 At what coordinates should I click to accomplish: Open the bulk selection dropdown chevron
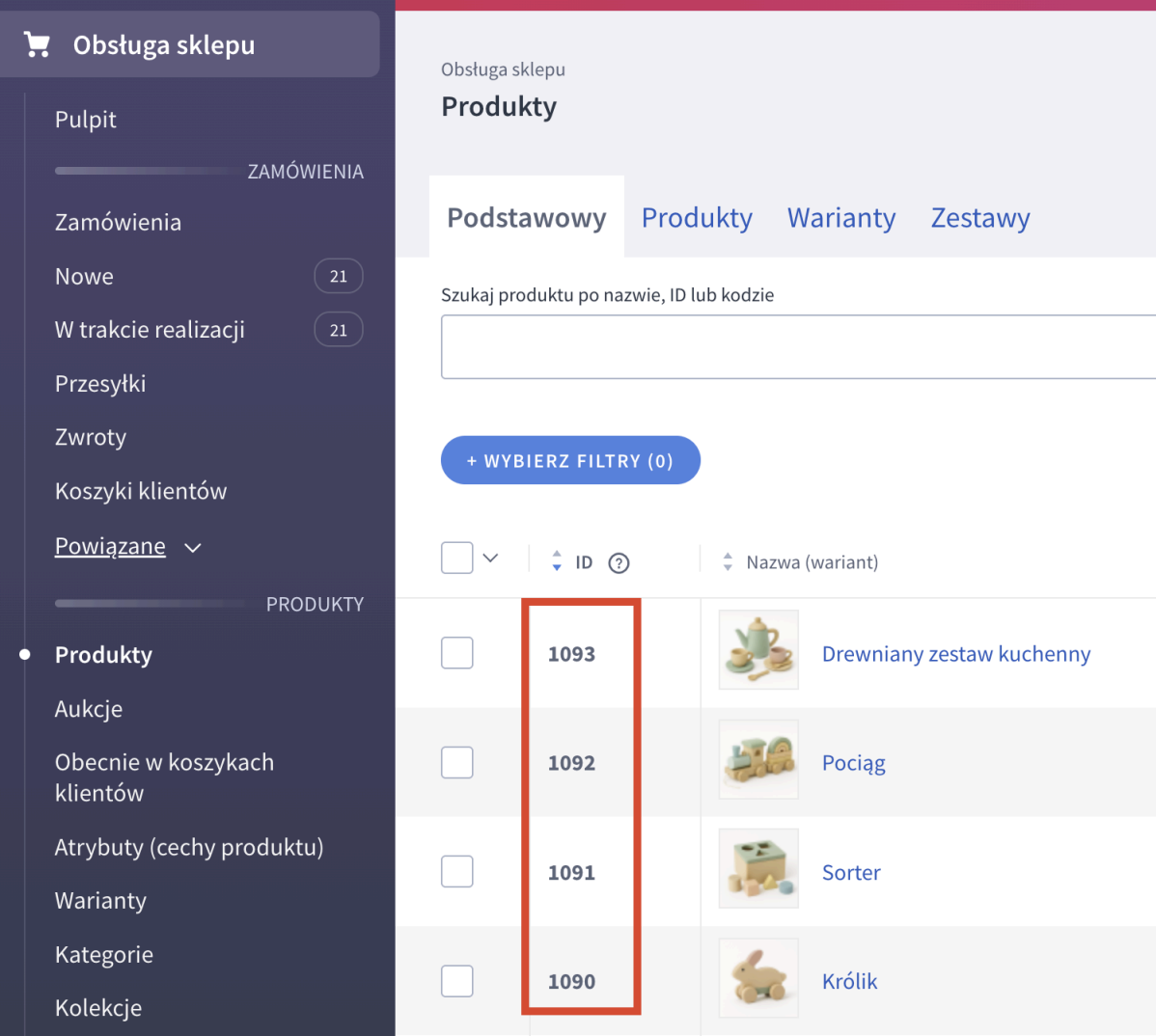click(x=490, y=558)
